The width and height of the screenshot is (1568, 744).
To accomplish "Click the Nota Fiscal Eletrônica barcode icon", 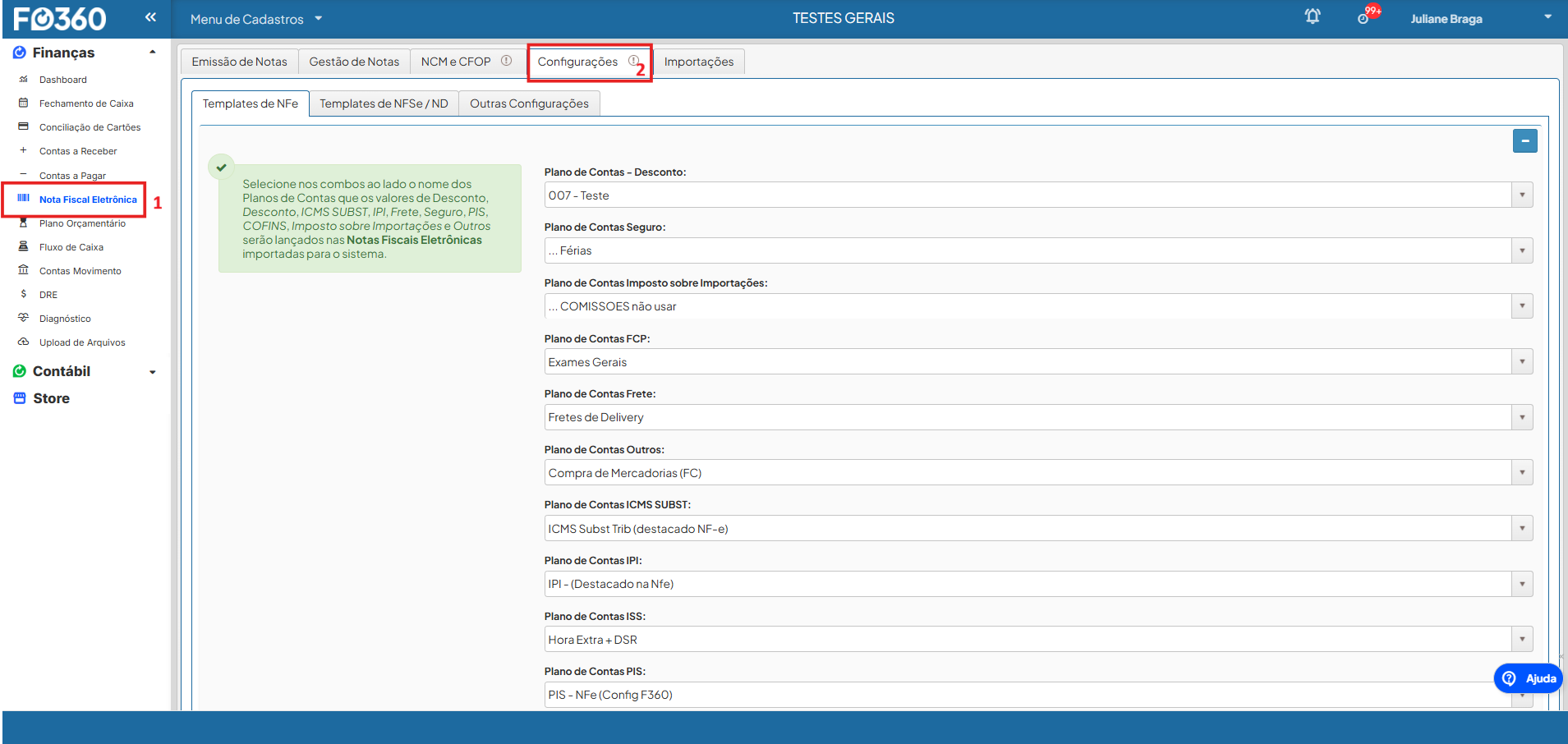I will 24,199.
